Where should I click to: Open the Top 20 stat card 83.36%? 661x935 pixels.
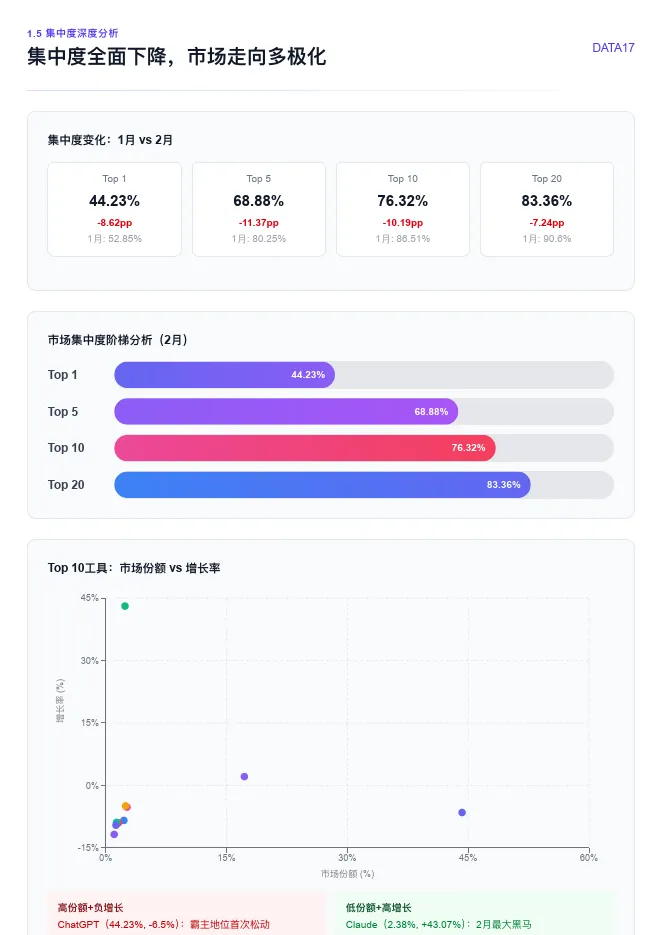547,209
